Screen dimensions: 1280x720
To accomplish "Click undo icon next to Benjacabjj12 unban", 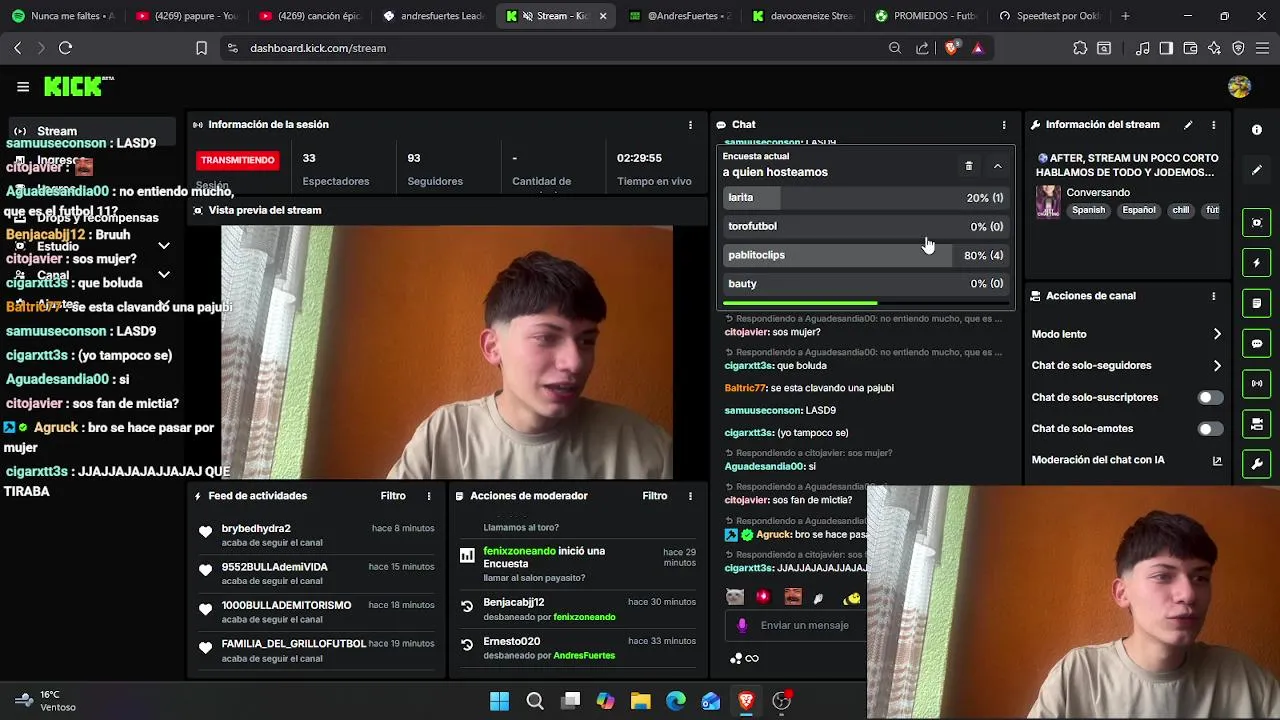I will [466, 606].
